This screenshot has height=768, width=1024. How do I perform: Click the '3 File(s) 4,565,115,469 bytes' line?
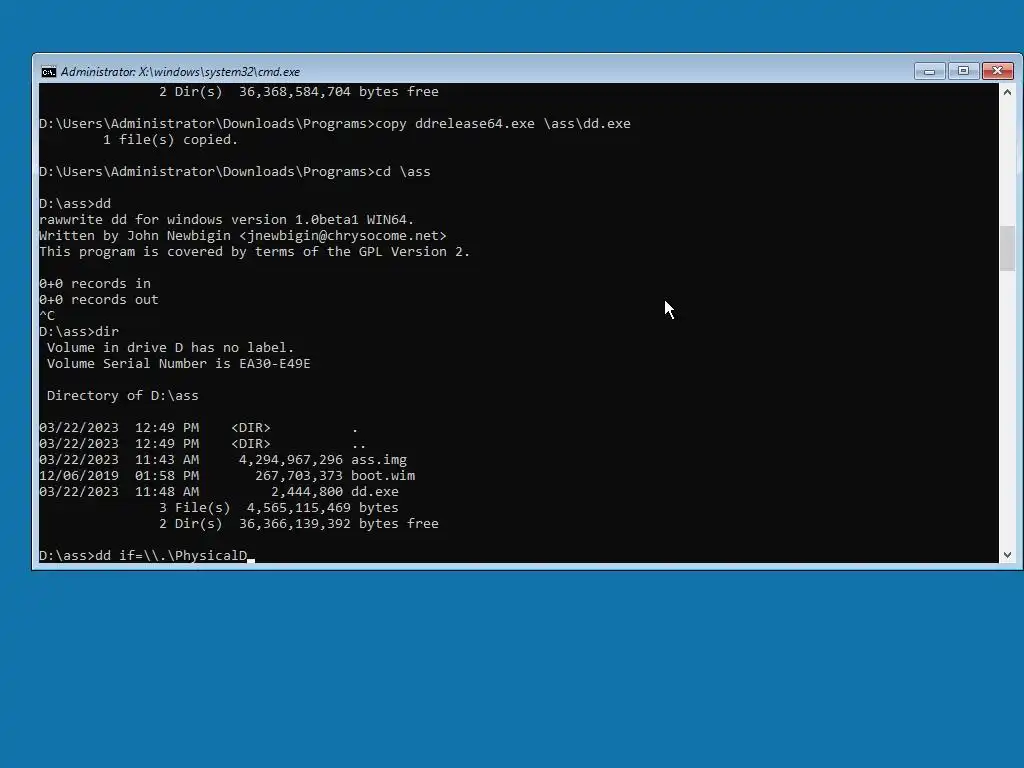[278, 507]
